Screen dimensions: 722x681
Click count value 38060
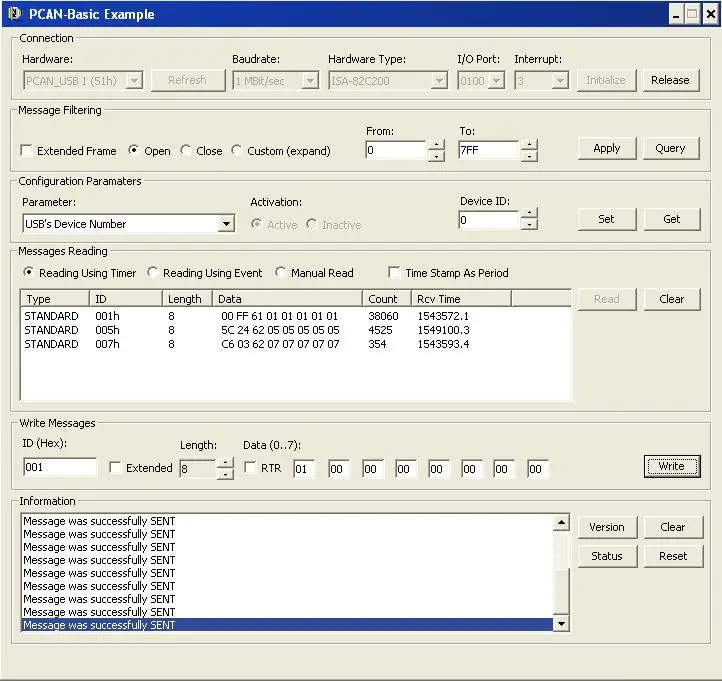(383, 316)
